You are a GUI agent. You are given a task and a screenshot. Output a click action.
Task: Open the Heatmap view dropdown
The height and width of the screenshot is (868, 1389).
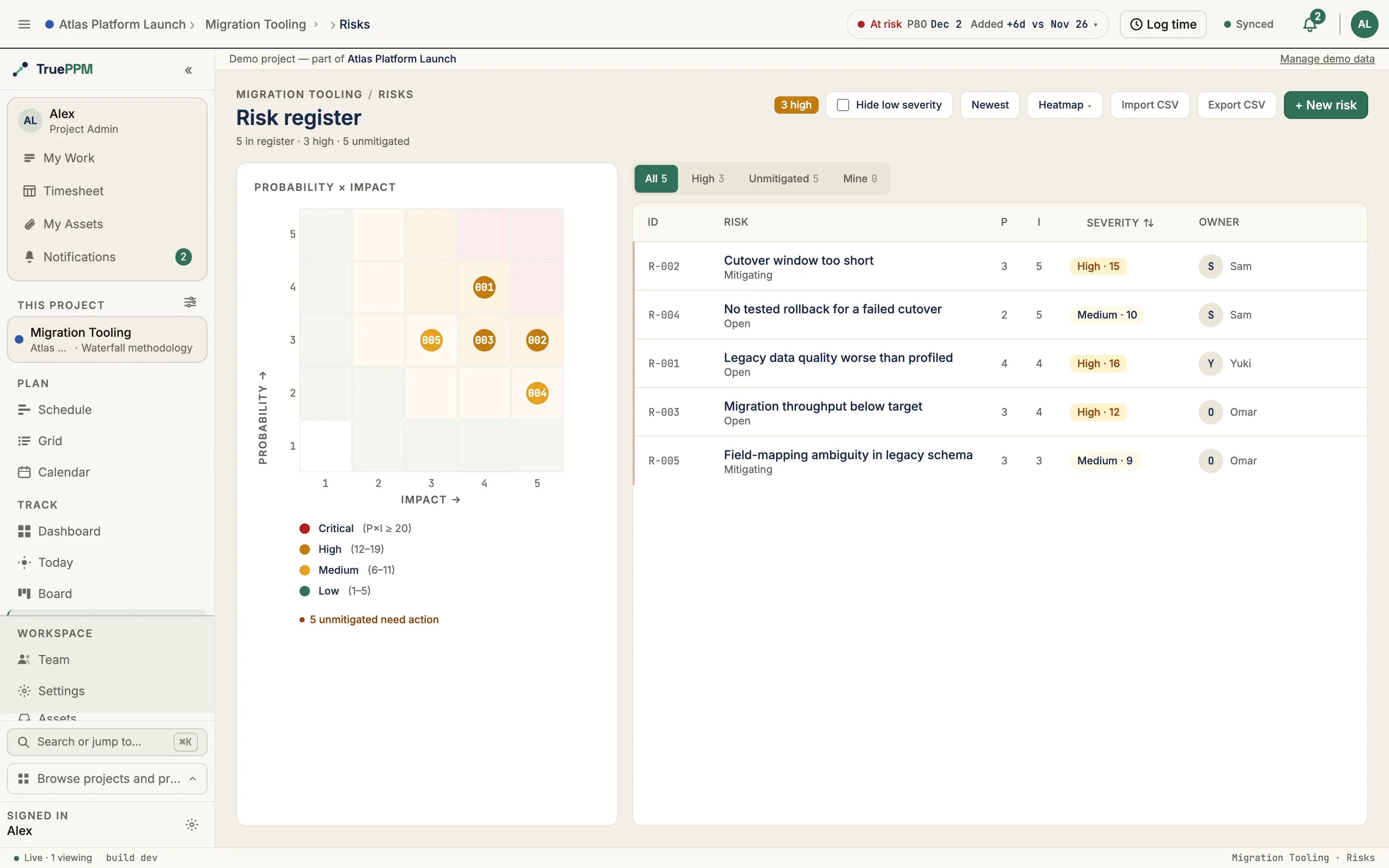tap(1065, 105)
